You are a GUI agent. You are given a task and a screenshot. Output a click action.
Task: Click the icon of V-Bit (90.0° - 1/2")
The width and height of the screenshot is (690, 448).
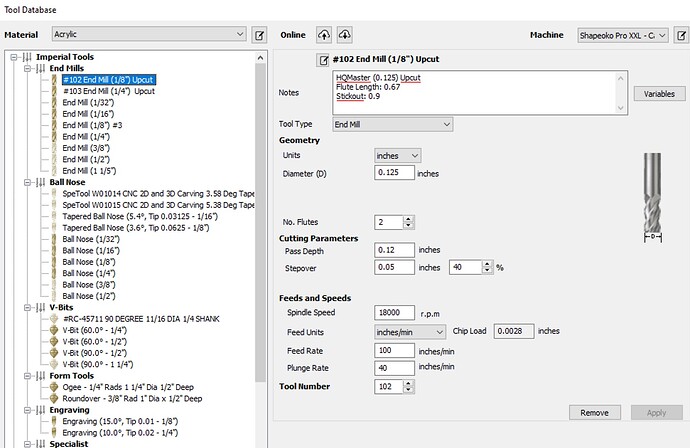tap(54, 353)
